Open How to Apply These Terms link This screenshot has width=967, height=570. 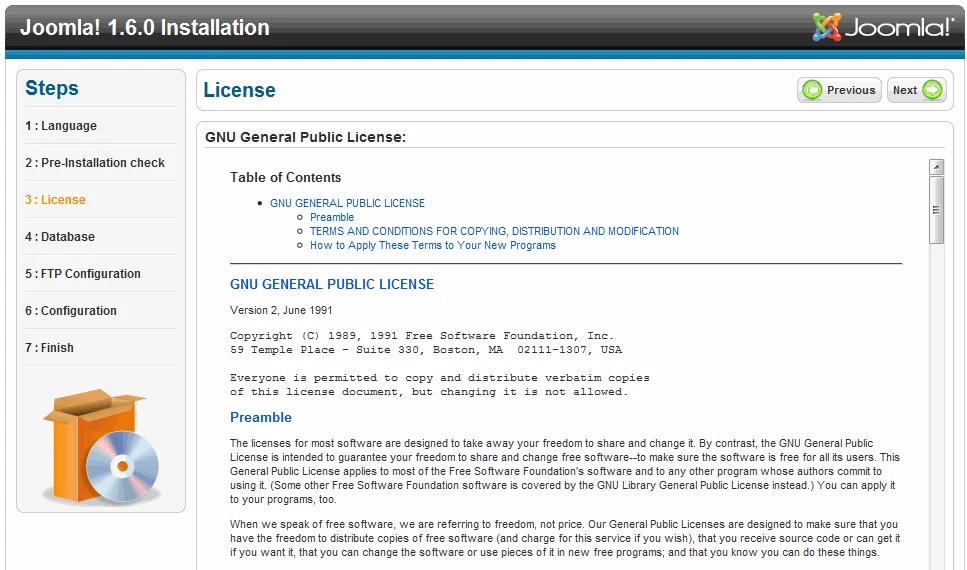pyautogui.click(x=432, y=246)
